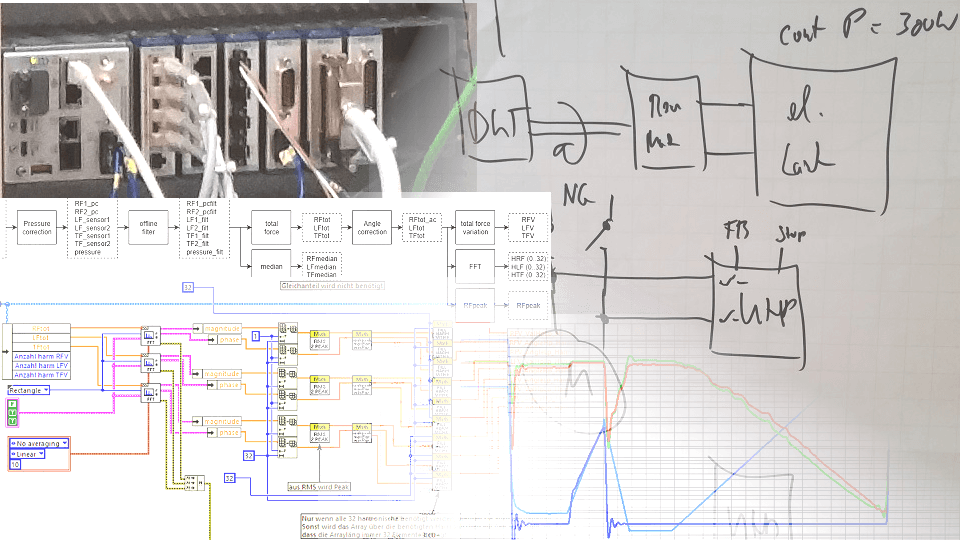
Task: Select the RFtot cluster element
Action: 41,329
